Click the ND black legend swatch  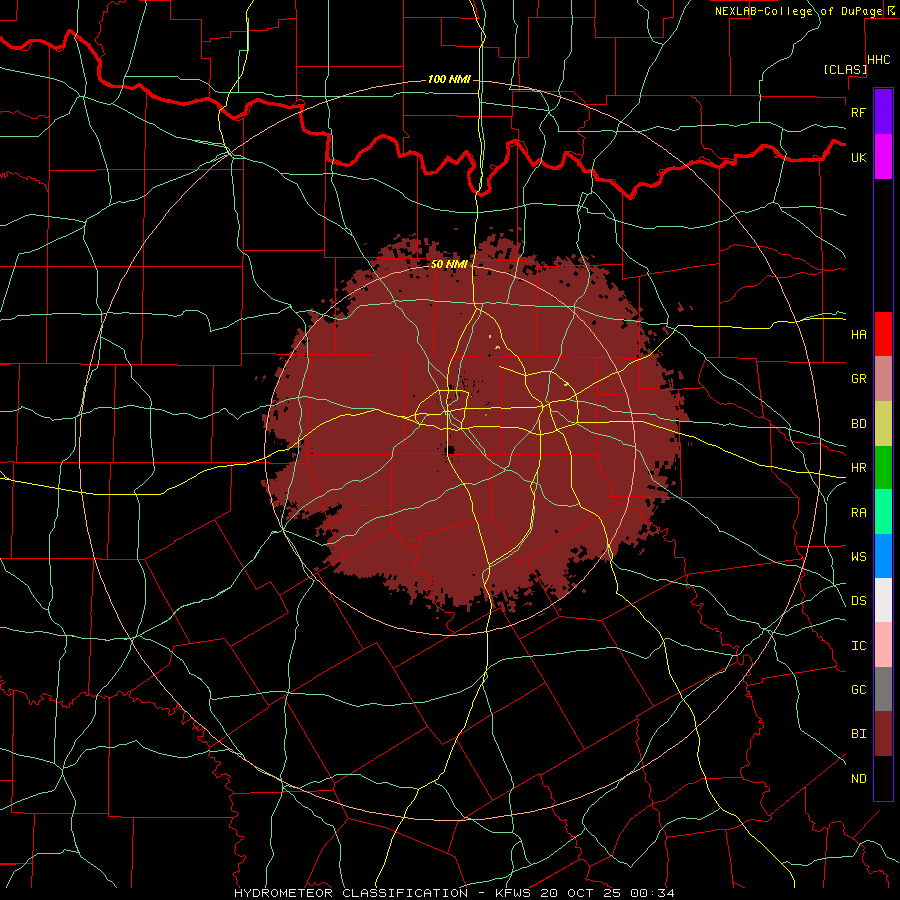pyautogui.click(x=883, y=778)
